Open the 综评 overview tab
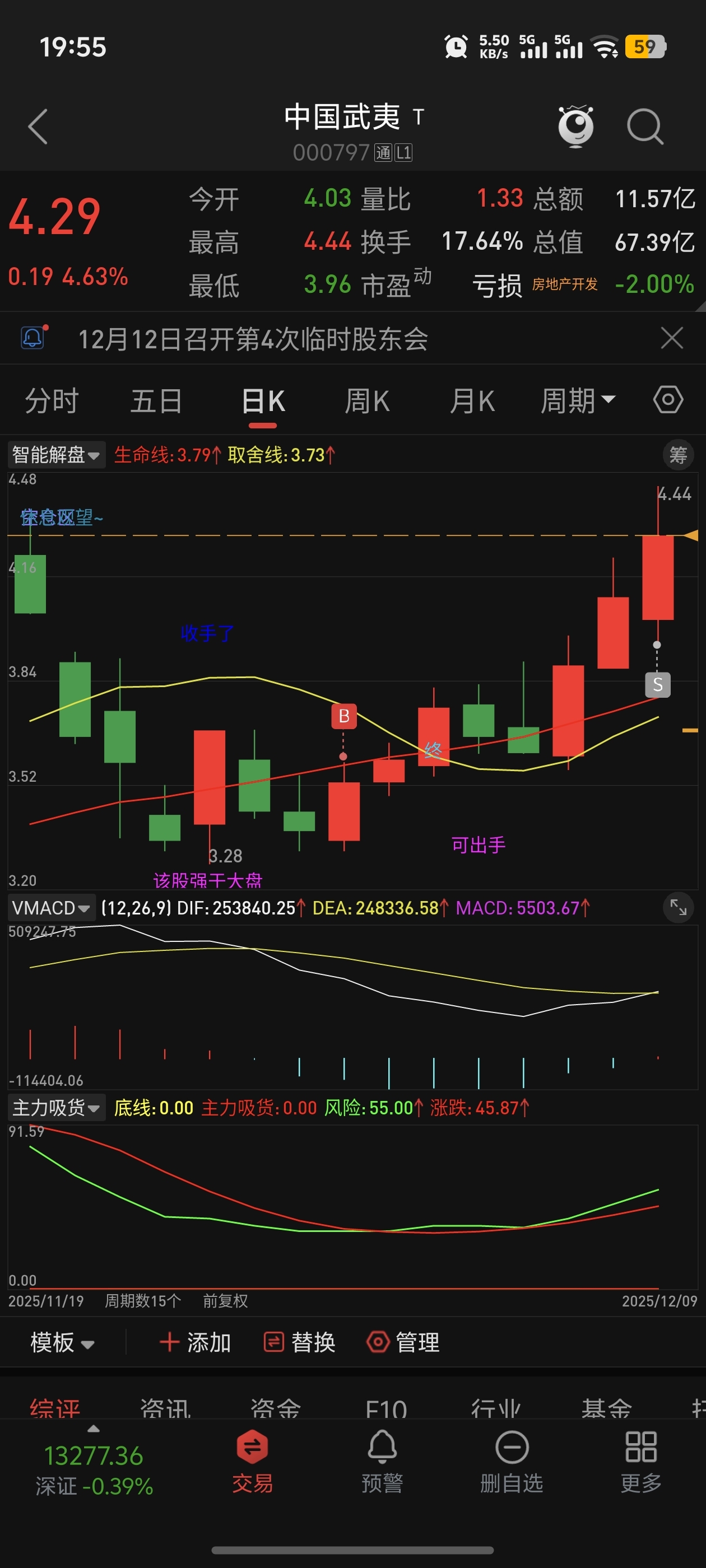Image resolution: width=706 pixels, height=1568 pixels. pyautogui.click(x=55, y=1408)
